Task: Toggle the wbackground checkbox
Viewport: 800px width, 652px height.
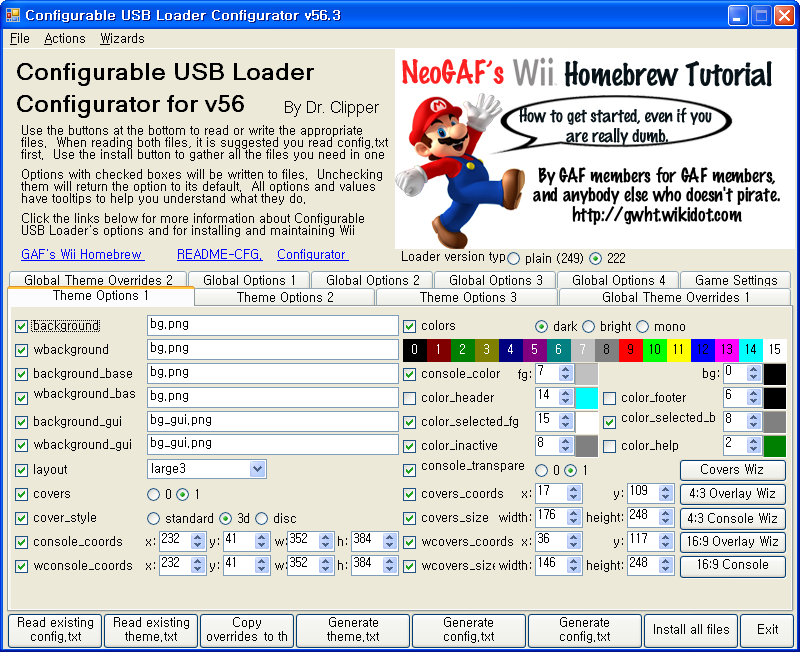Action: (x=21, y=350)
